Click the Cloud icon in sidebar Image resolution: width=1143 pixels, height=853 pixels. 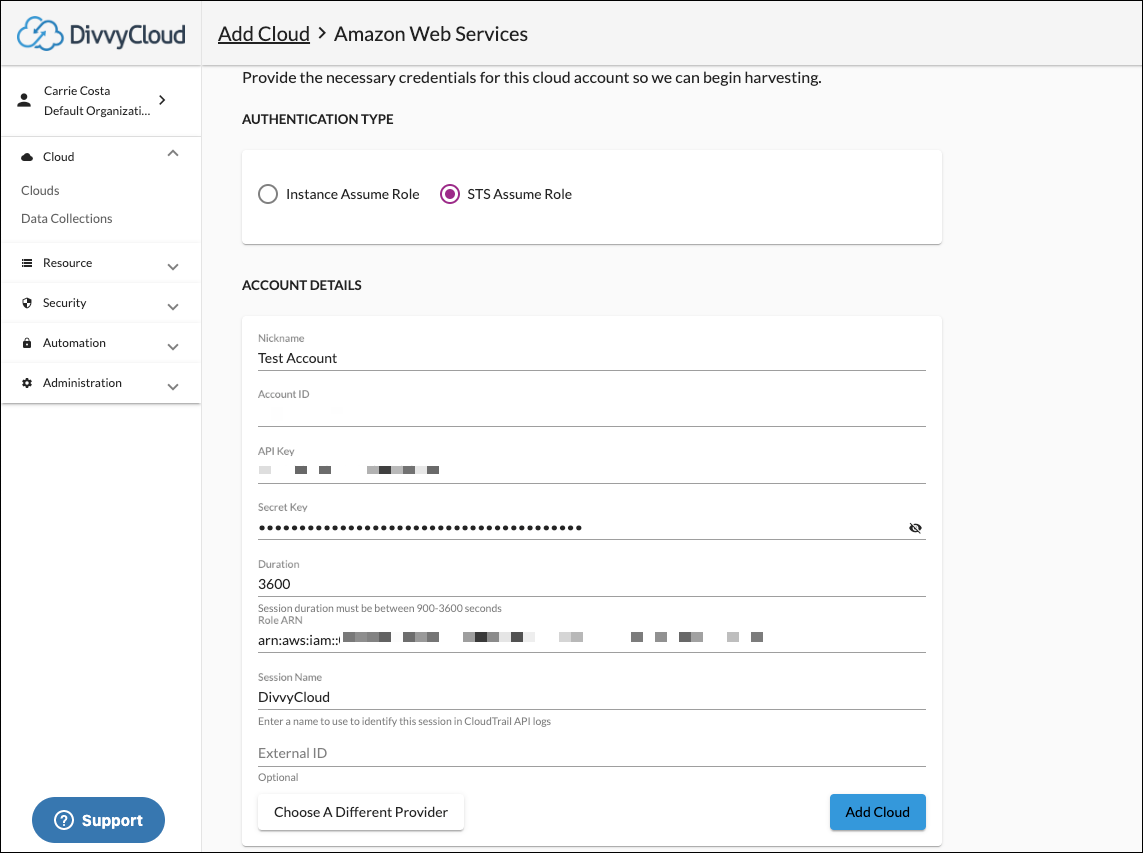(27, 157)
